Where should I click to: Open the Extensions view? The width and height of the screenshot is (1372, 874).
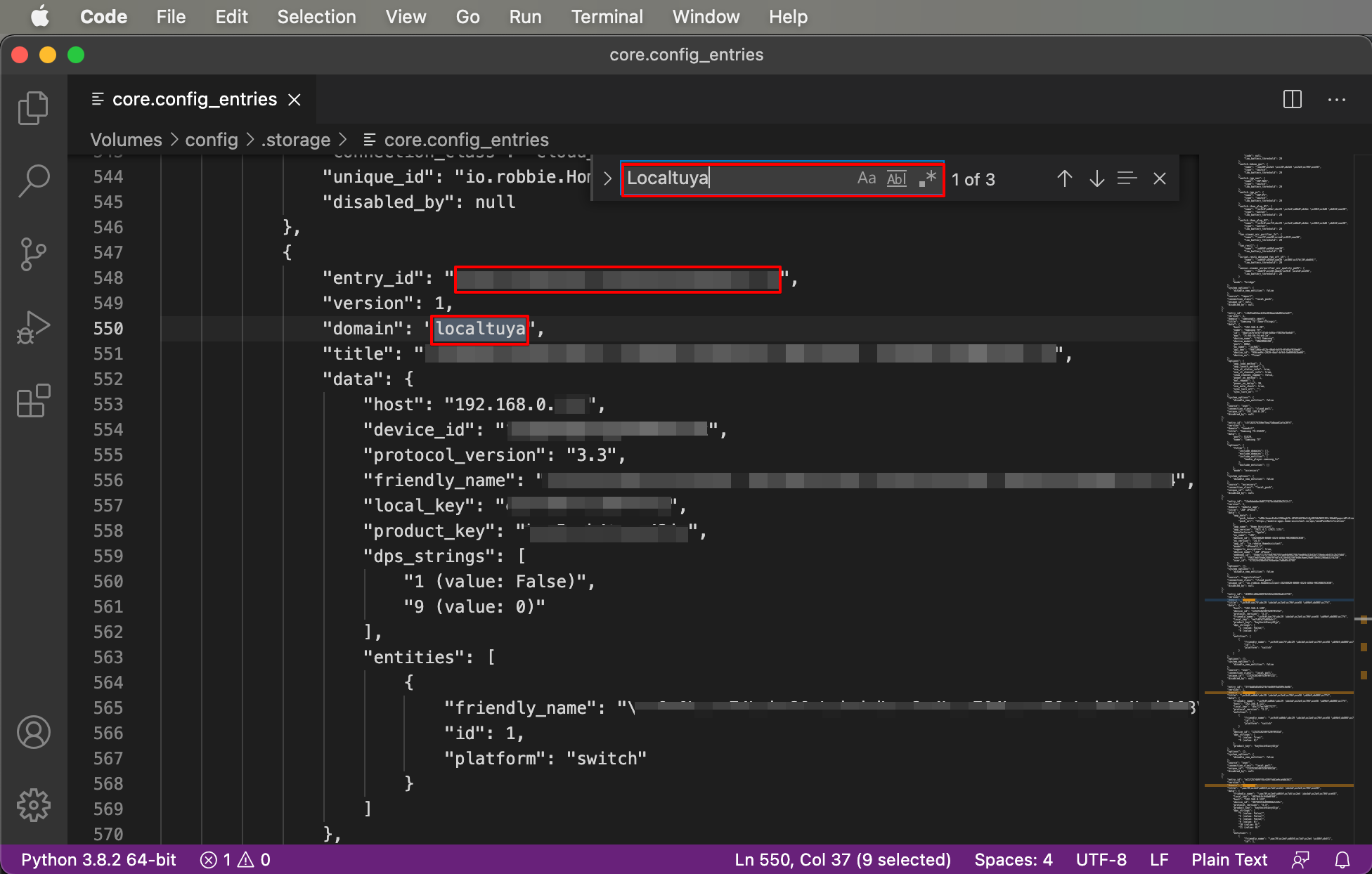tap(33, 401)
